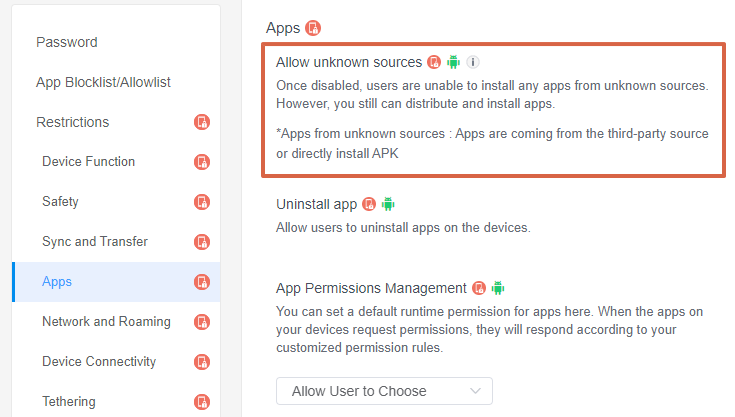Open the Password section in the sidebar
Screen dimensions: 735x417
[67, 42]
